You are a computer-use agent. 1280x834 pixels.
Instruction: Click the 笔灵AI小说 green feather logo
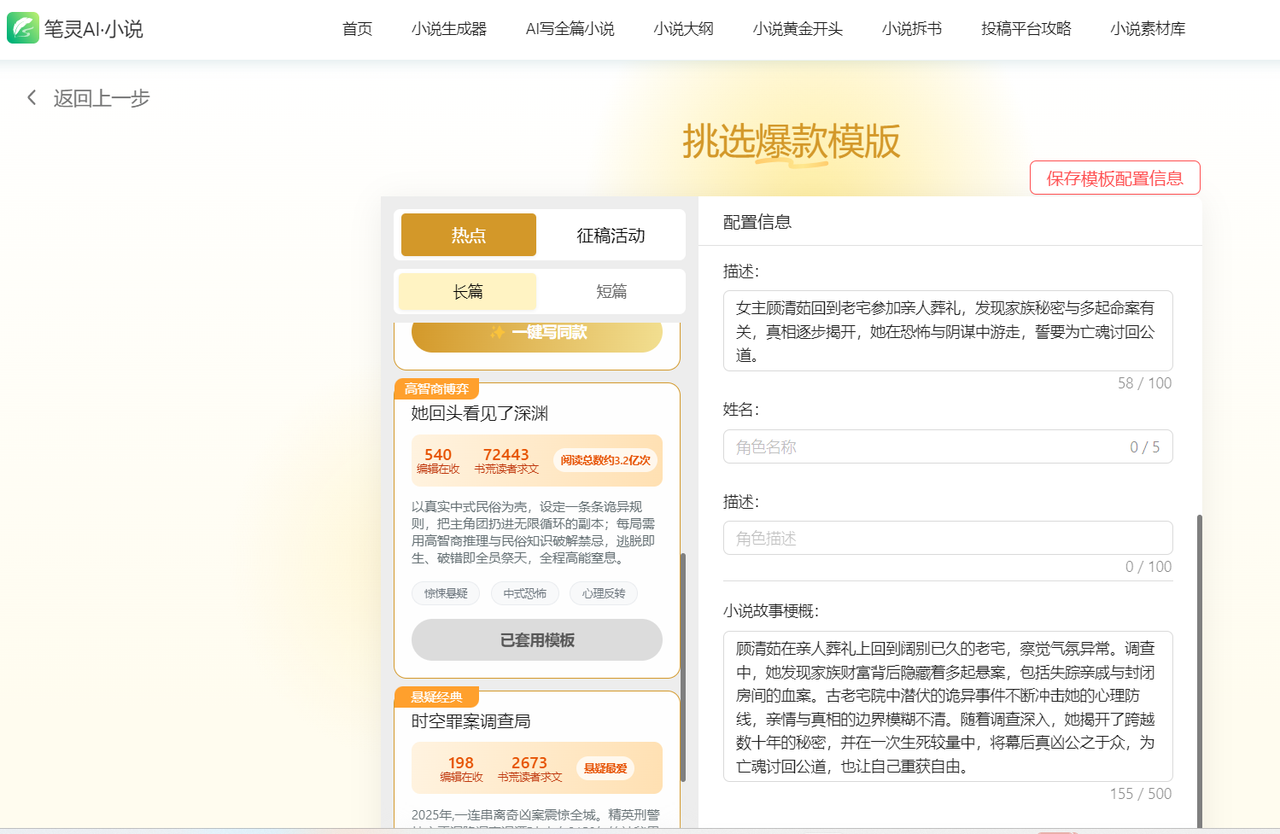[23, 28]
